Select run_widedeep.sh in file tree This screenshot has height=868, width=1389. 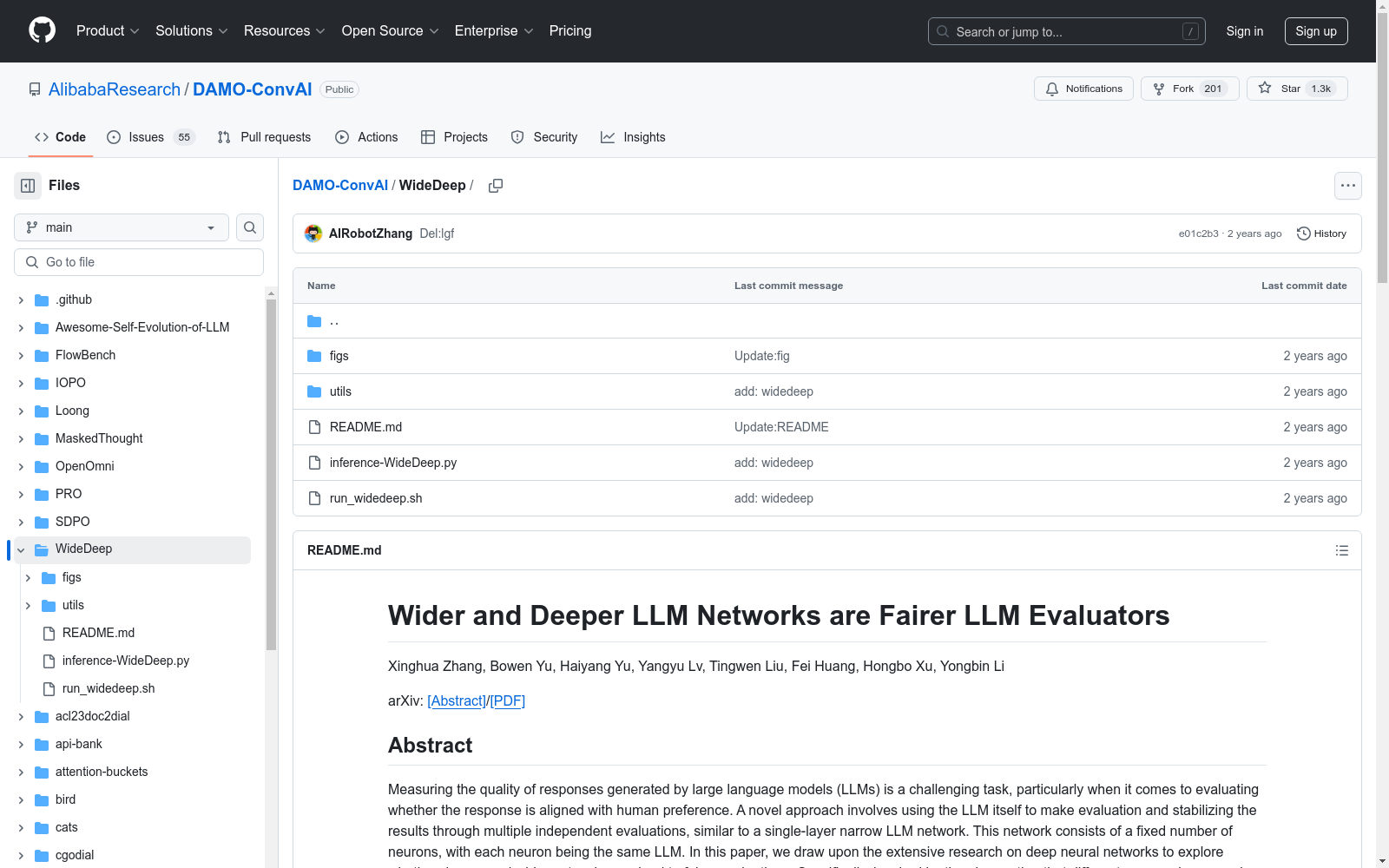(109, 688)
